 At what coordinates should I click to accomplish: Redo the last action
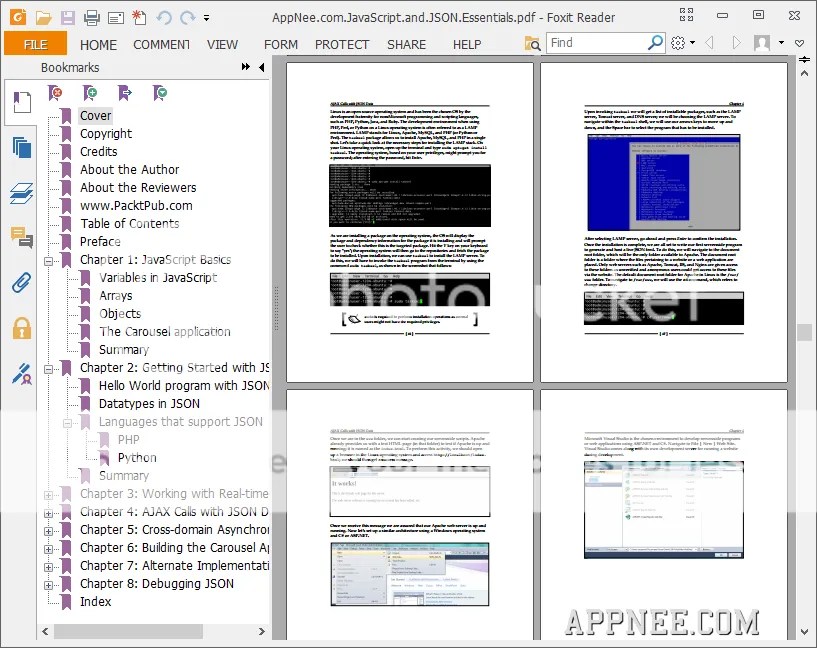coord(186,17)
